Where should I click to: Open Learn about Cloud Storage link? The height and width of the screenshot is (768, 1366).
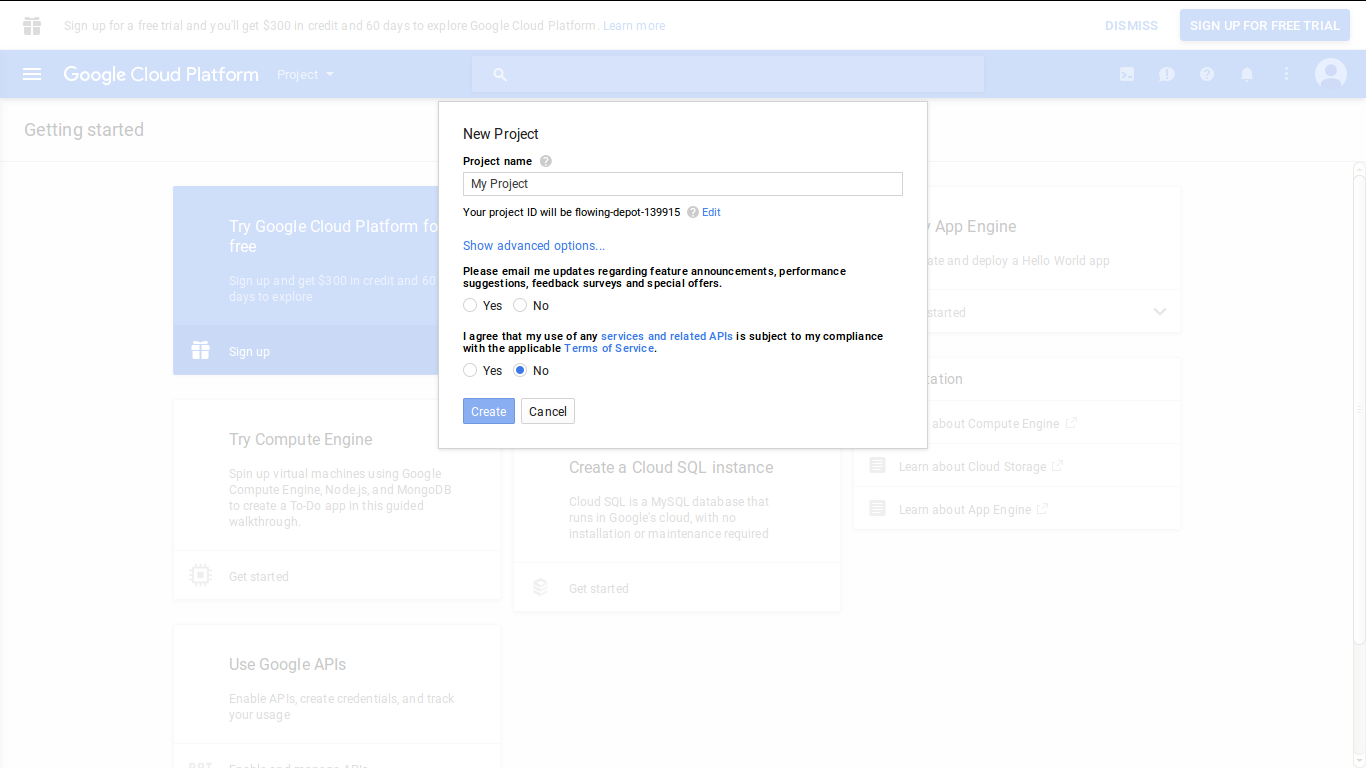[x=972, y=467]
